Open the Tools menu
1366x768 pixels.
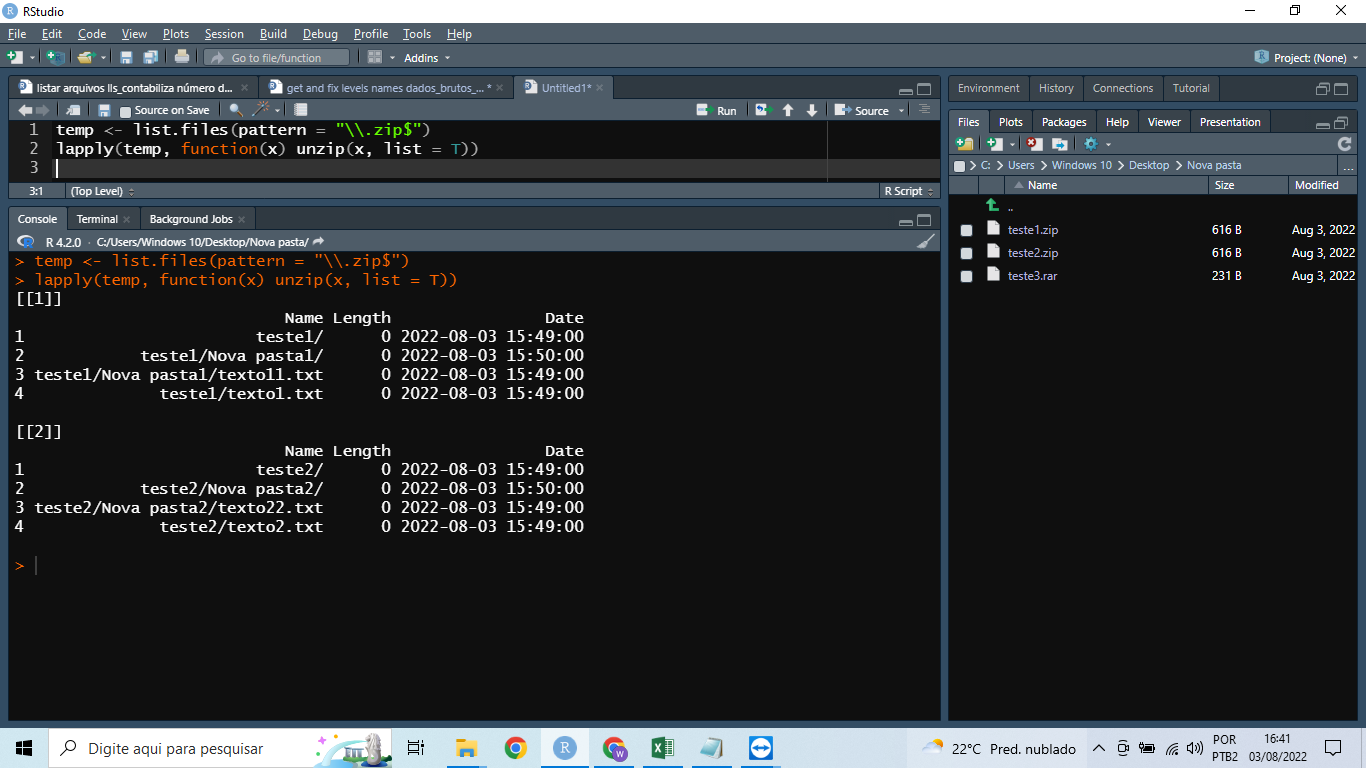[417, 34]
